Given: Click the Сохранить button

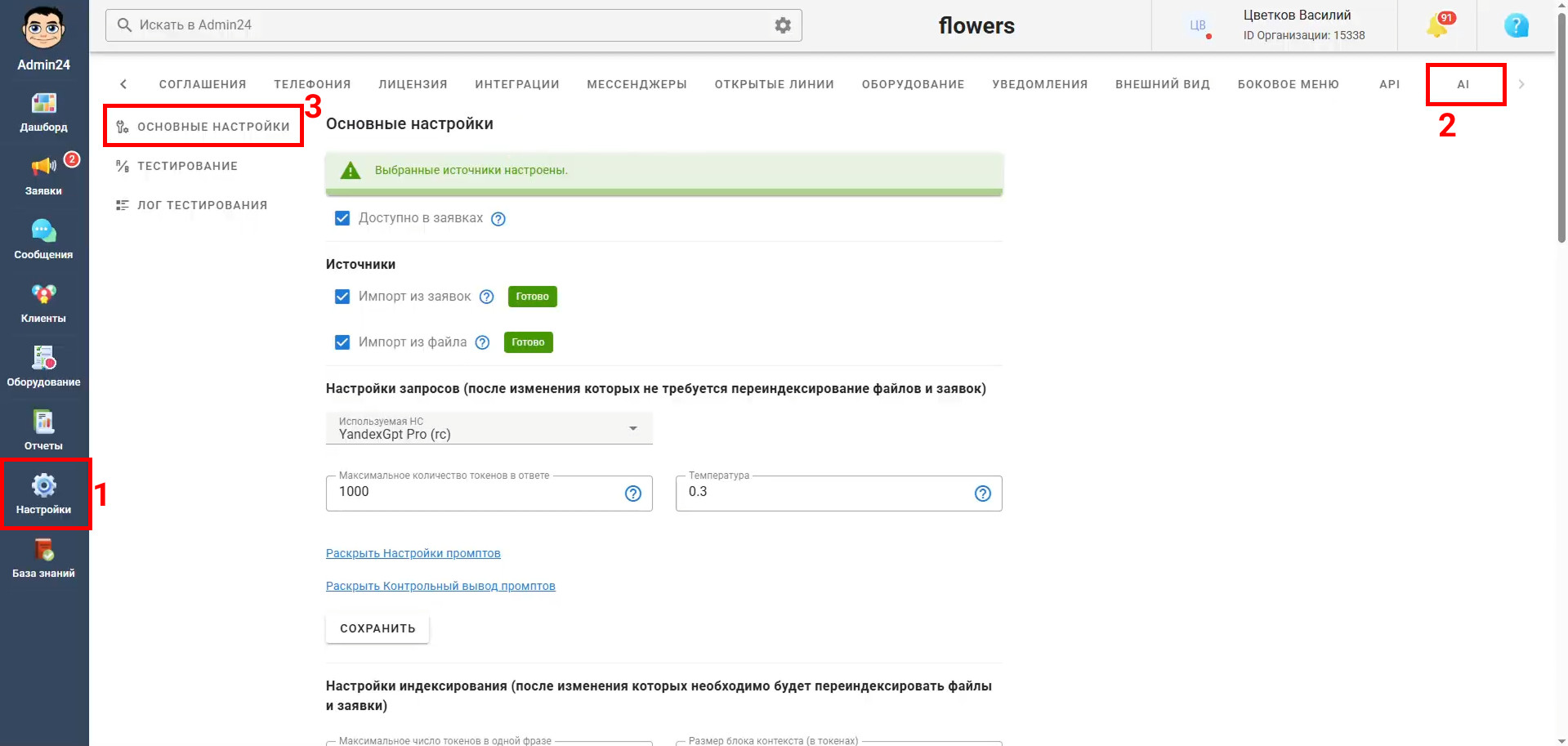Looking at the screenshot, I should click(377, 628).
